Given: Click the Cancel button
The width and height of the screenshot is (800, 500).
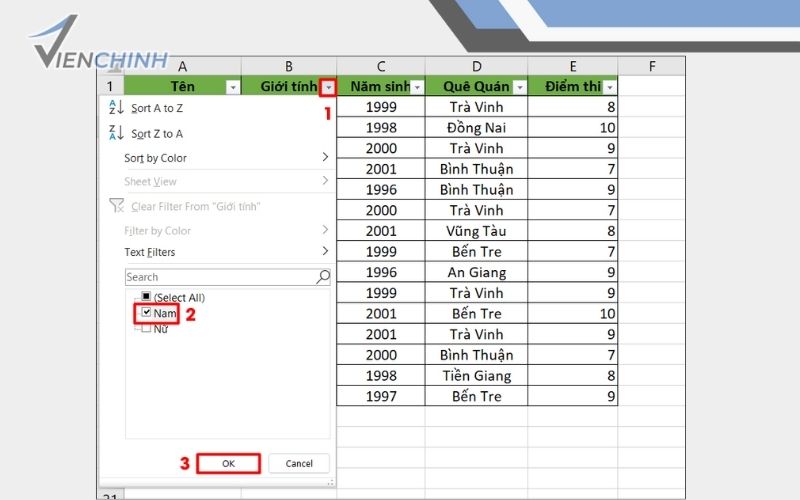Looking at the screenshot, I should pos(299,463).
